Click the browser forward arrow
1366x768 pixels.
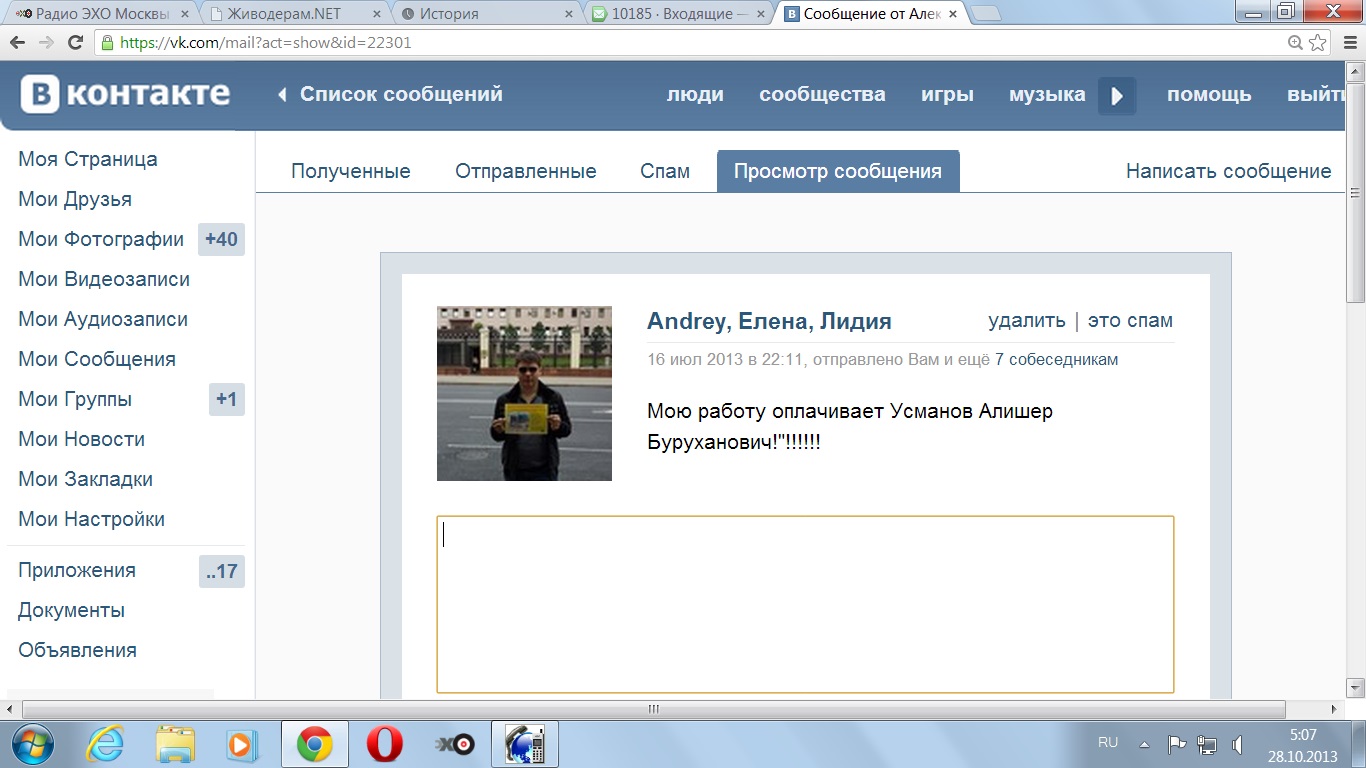point(46,43)
